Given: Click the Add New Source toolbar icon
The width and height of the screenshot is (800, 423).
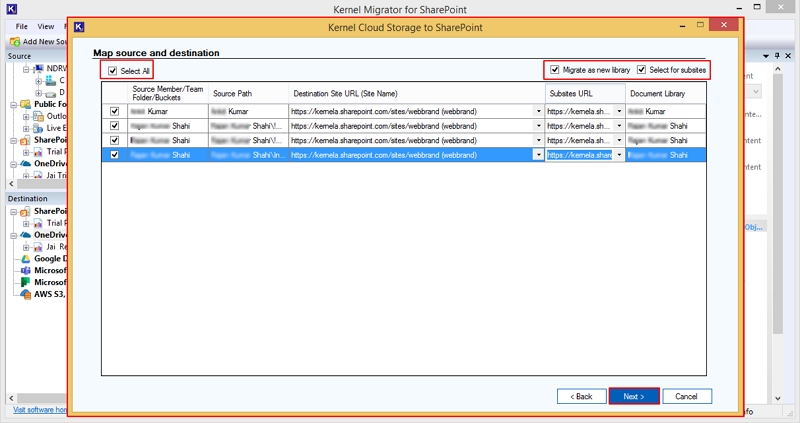Looking at the screenshot, I should click(15, 41).
